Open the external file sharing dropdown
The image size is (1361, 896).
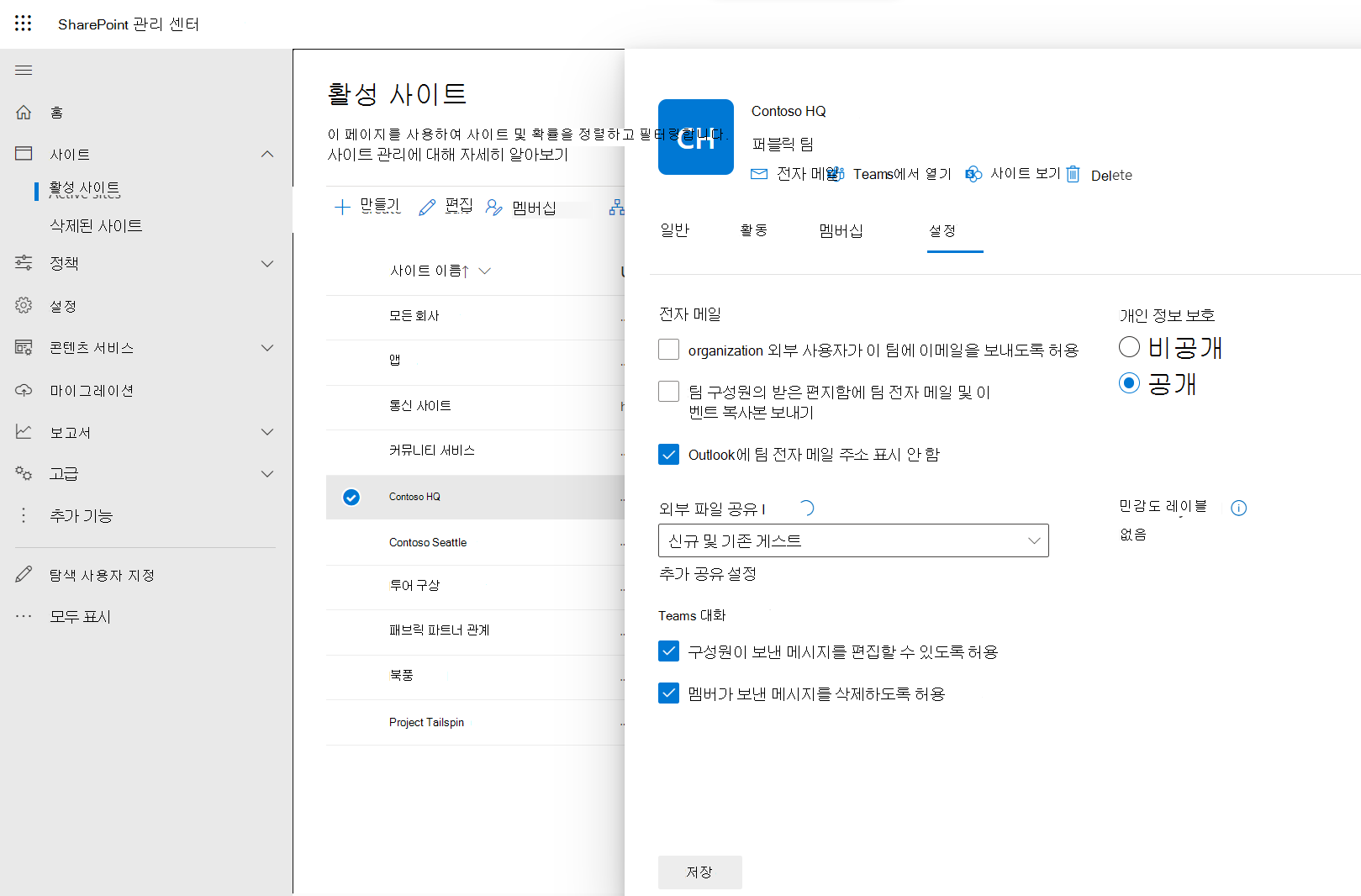tap(853, 540)
